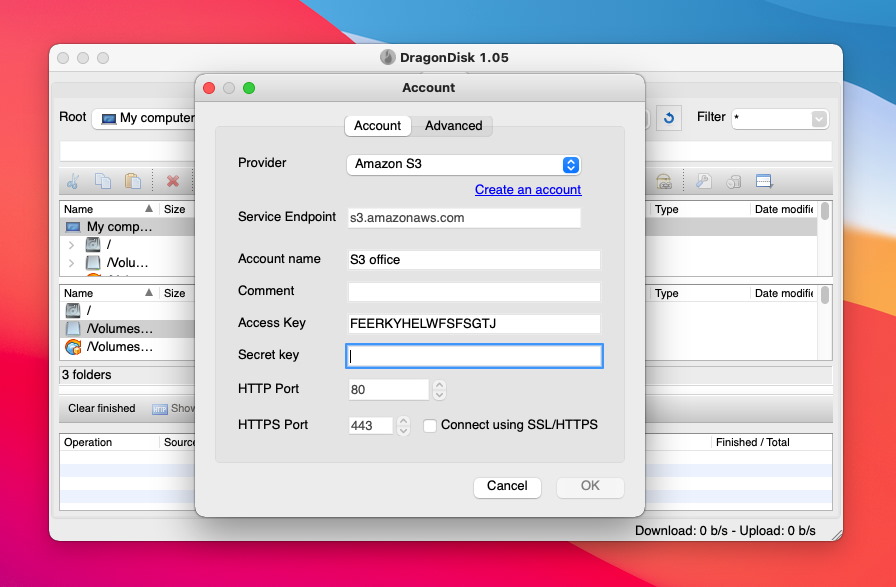
Task: Click the red X Delete icon
Action: [x=173, y=182]
